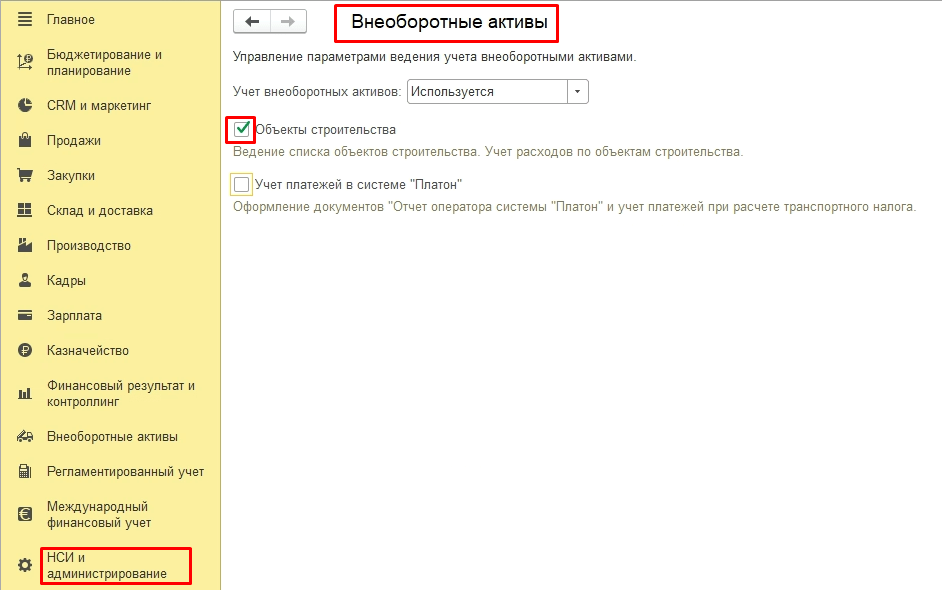Click the Объекты строительства label text

pos(326,129)
